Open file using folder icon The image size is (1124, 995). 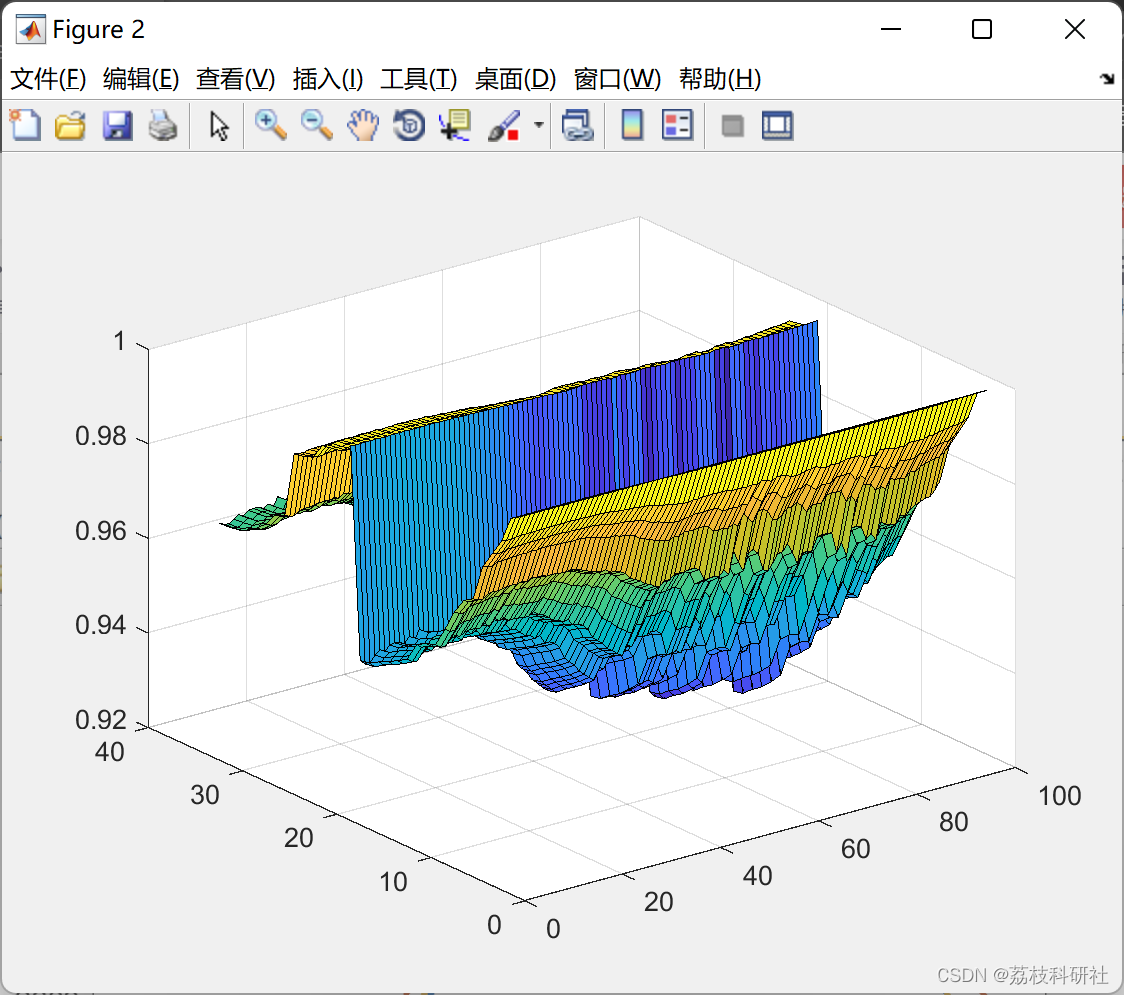(x=70, y=125)
